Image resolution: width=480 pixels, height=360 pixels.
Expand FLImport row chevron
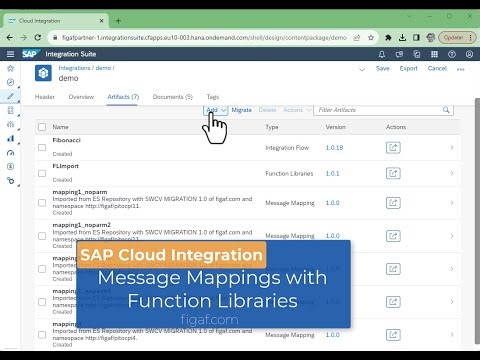[x=452, y=173]
